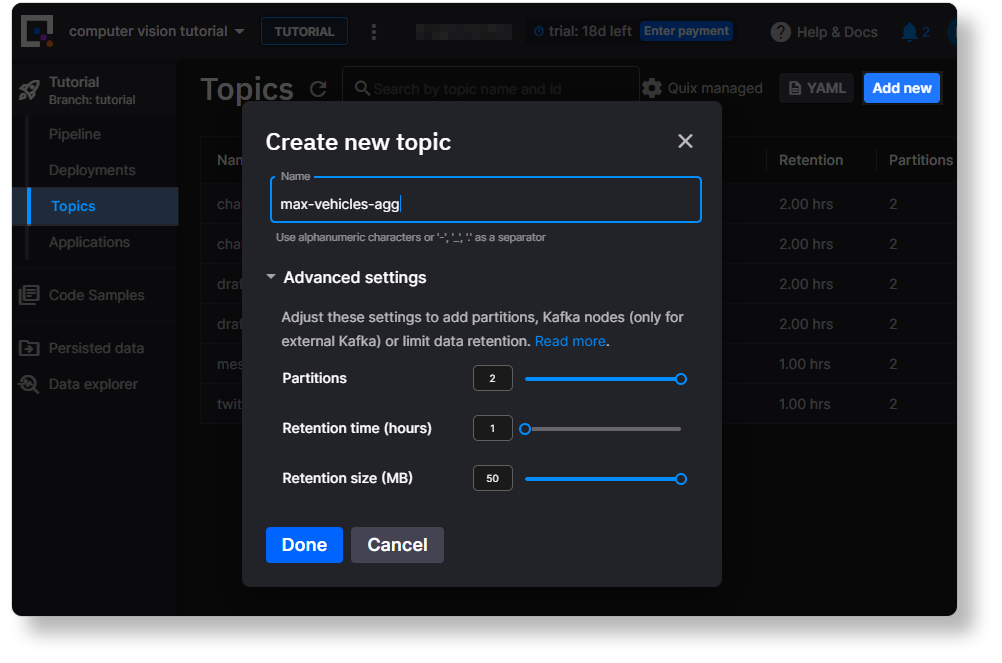
Task: Click the Retention size value box
Action: tap(492, 479)
